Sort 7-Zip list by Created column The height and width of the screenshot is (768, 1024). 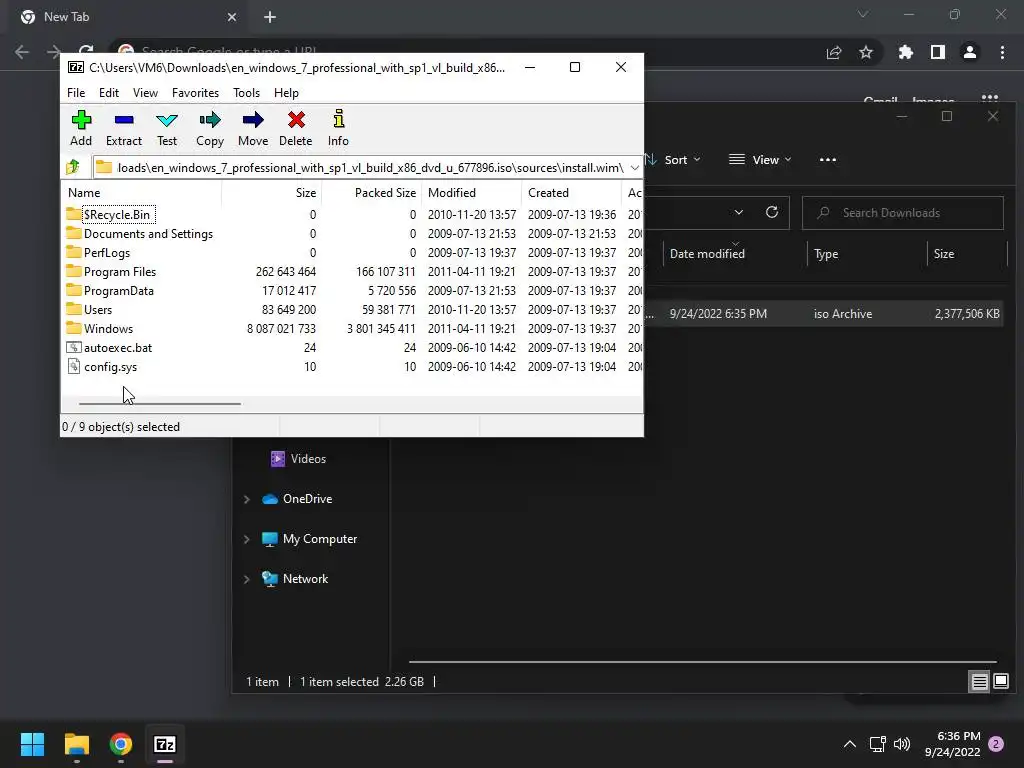pos(571,193)
